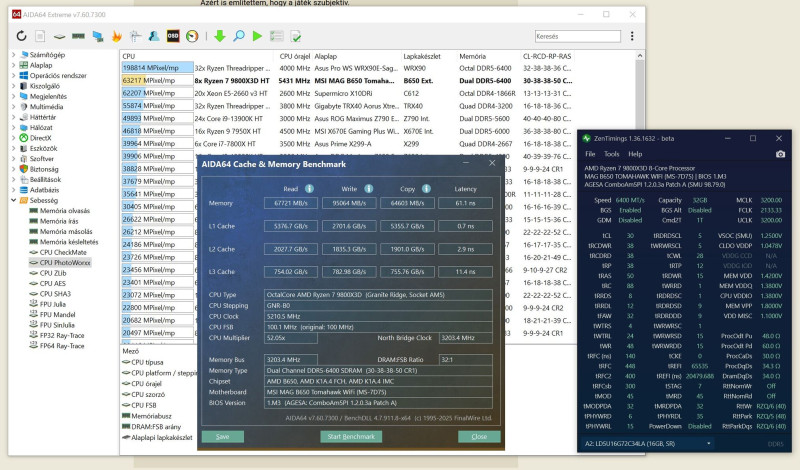Open the three-dot menu in AIDA64
Screen dimensions: 800x470
[632, 36]
